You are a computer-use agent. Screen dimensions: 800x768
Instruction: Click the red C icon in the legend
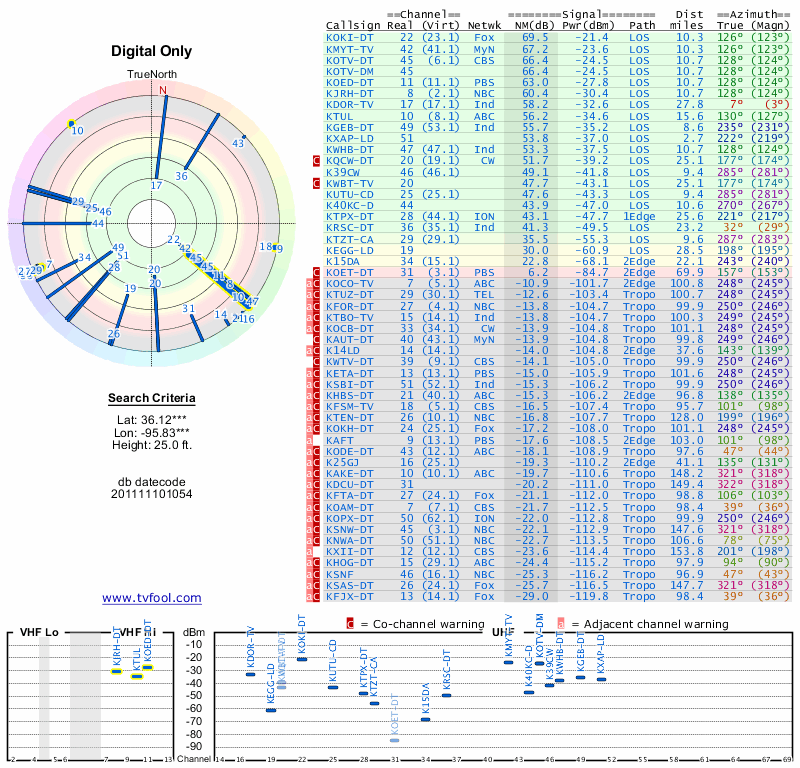[x=350, y=624]
